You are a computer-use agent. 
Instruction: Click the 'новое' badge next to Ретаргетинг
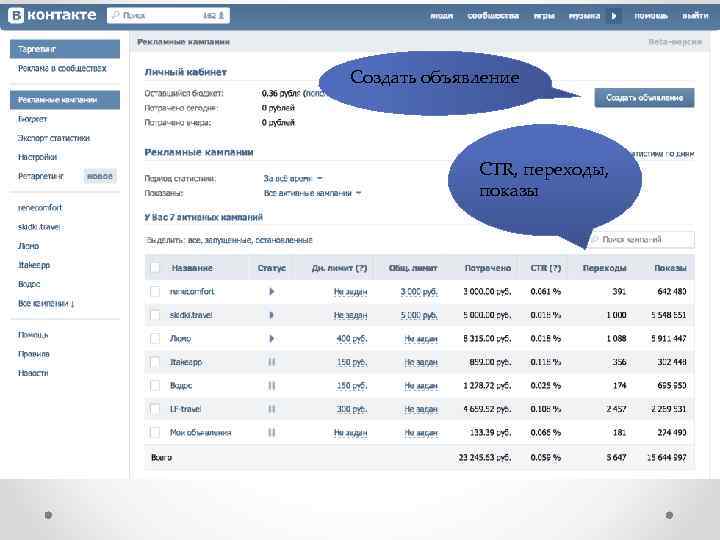pyautogui.click(x=99, y=176)
